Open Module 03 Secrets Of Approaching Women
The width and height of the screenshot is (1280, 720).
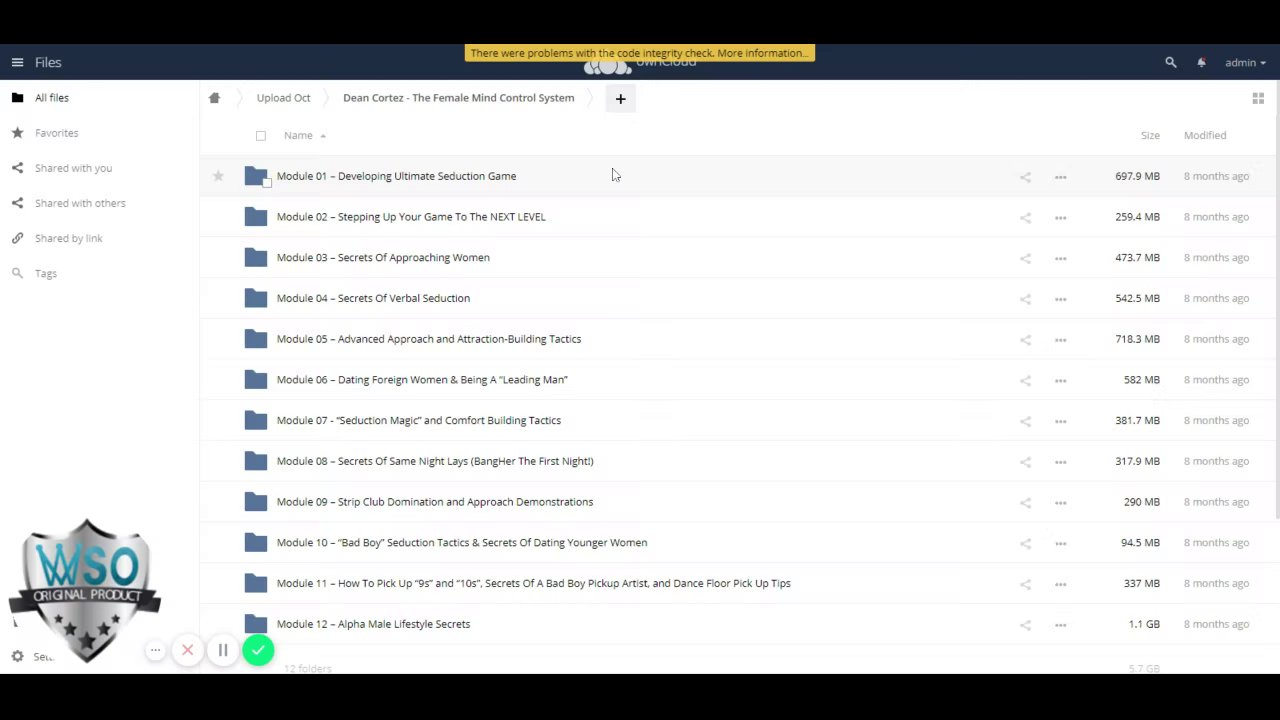pyautogui.click(x=383, y=257)
